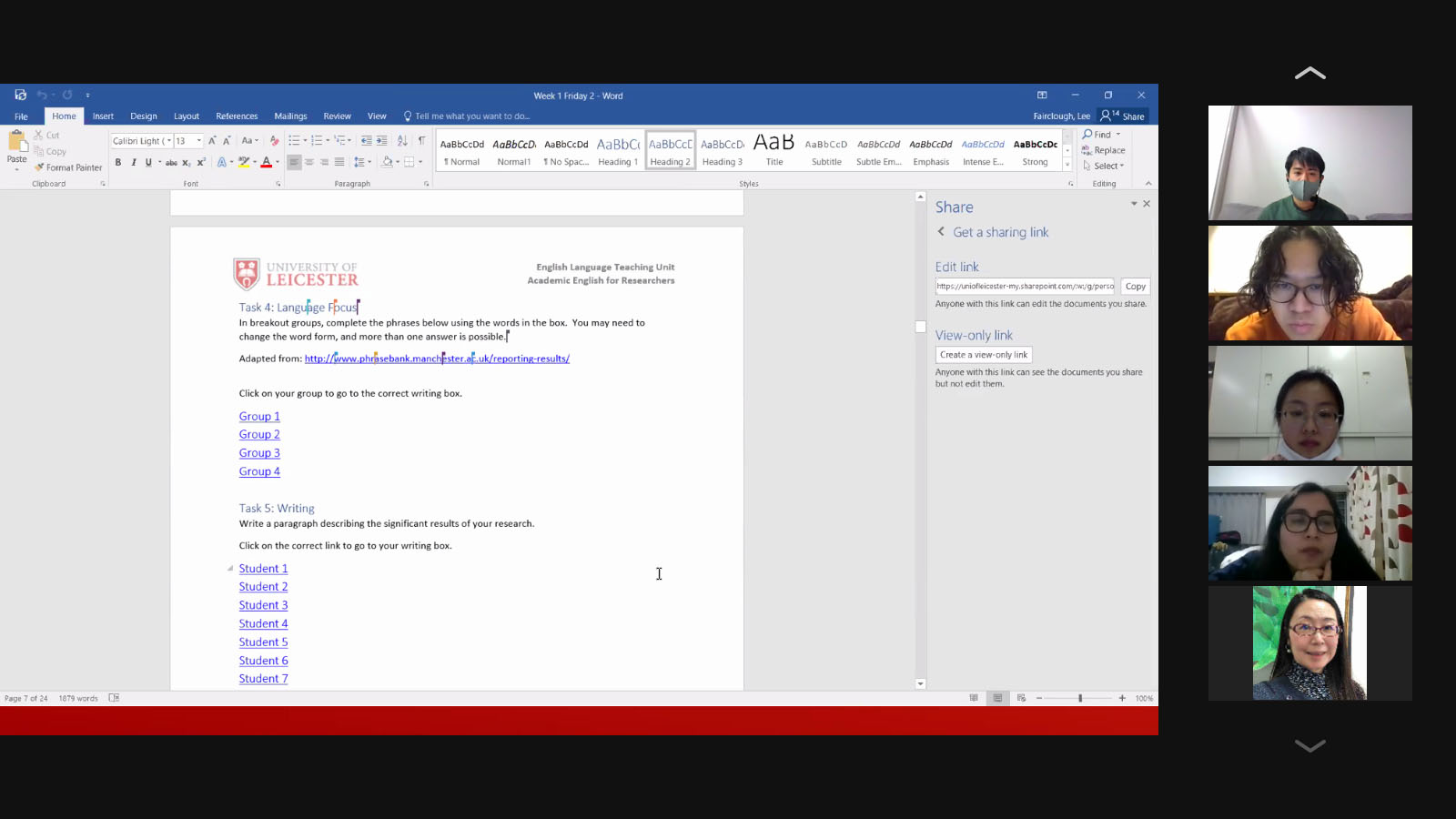Click the Paste icon in Clipboard group
1456x819 pixels.
[17, 141]
